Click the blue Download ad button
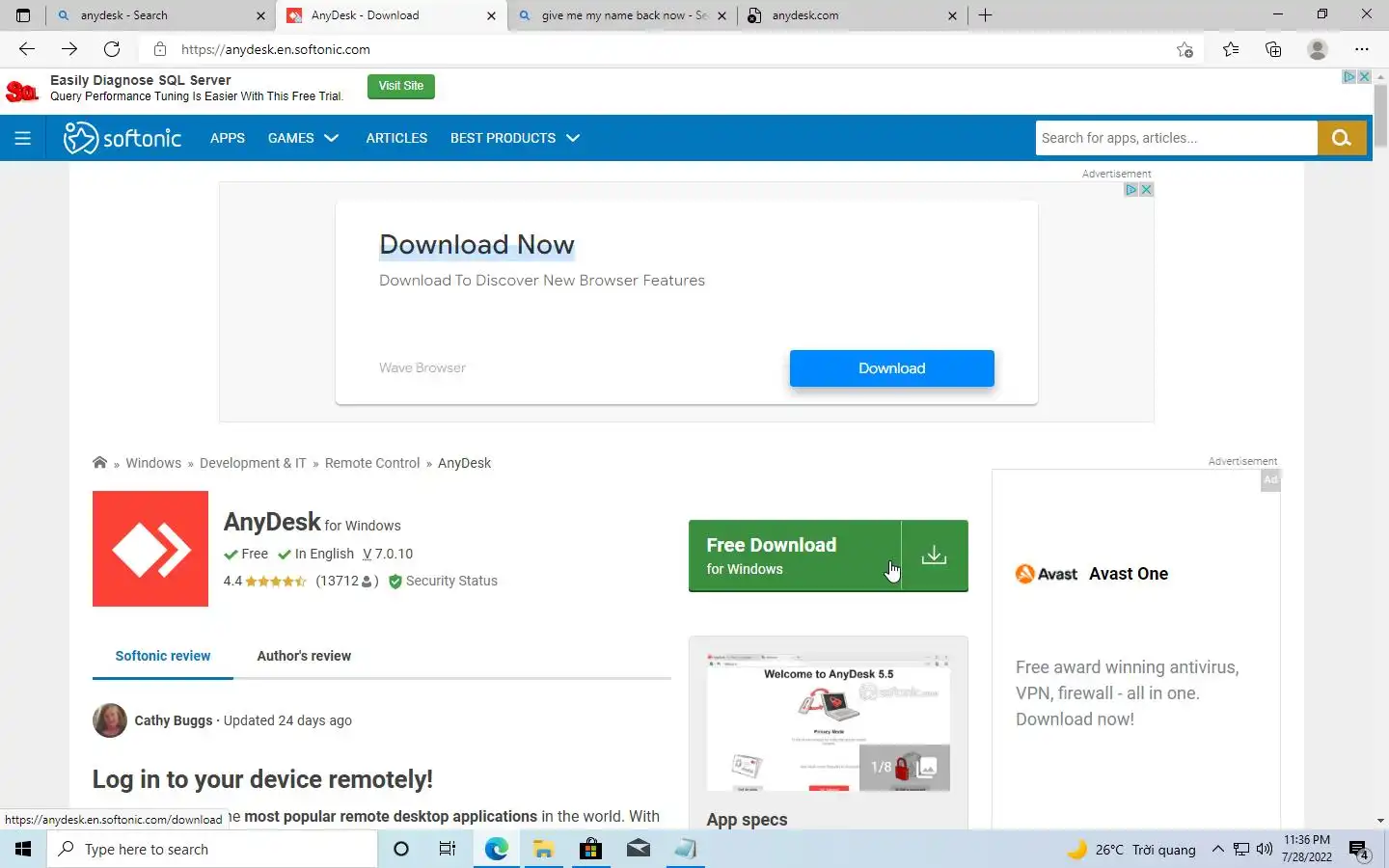The height and width of the screenshot is (868, 1389). click(x=891, y=368)
